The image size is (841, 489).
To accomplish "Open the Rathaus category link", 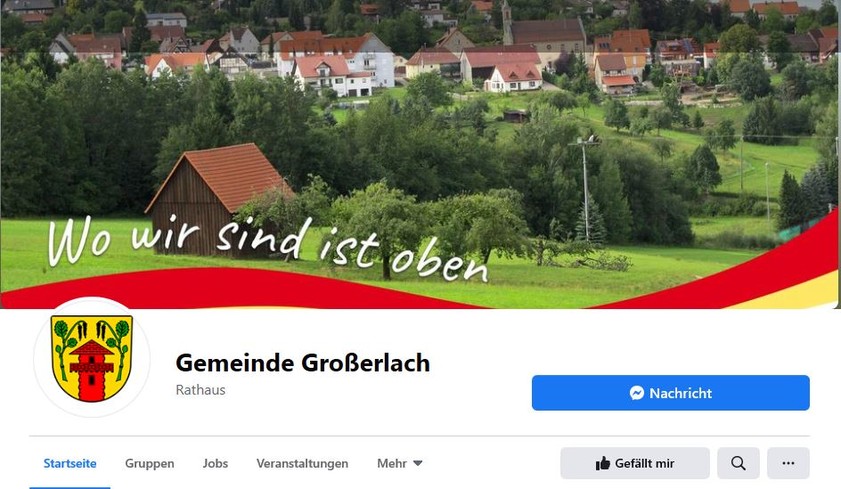I will pyautogui.click(x=201, y=390).
